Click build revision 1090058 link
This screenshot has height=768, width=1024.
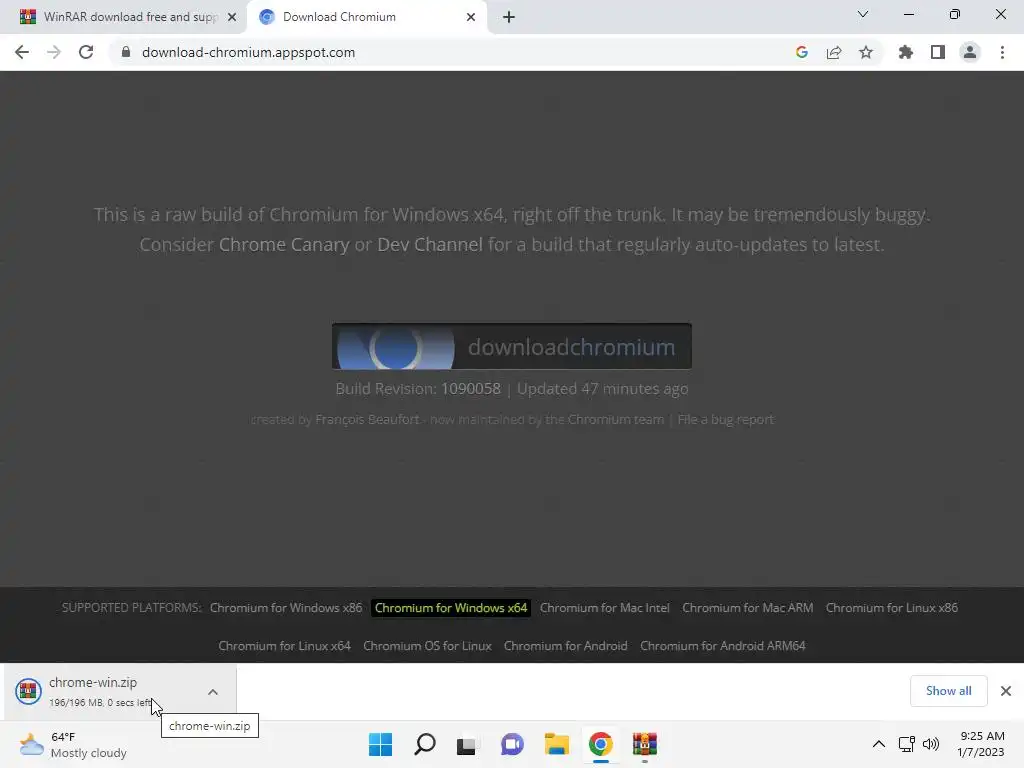click(471, 389)
